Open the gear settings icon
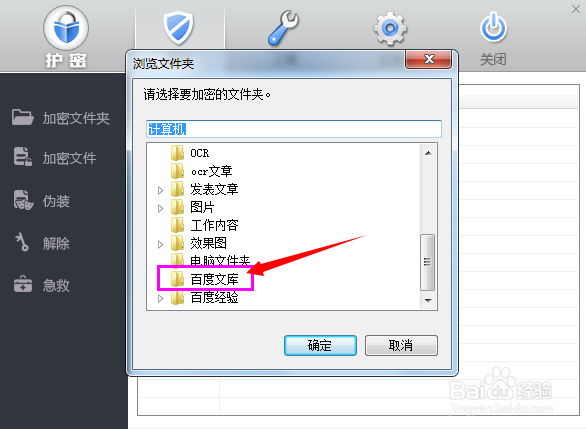This screenshot has width=586, height=429. pyautogui.click(x=390, y=28)
